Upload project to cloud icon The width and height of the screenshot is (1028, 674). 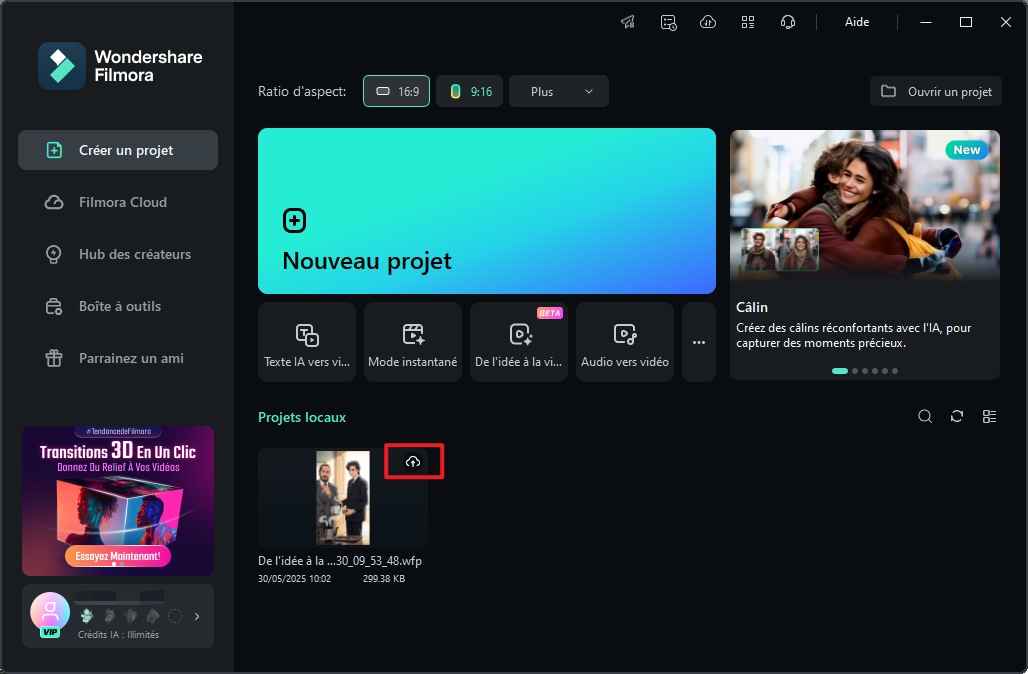(x=413, y=462)
